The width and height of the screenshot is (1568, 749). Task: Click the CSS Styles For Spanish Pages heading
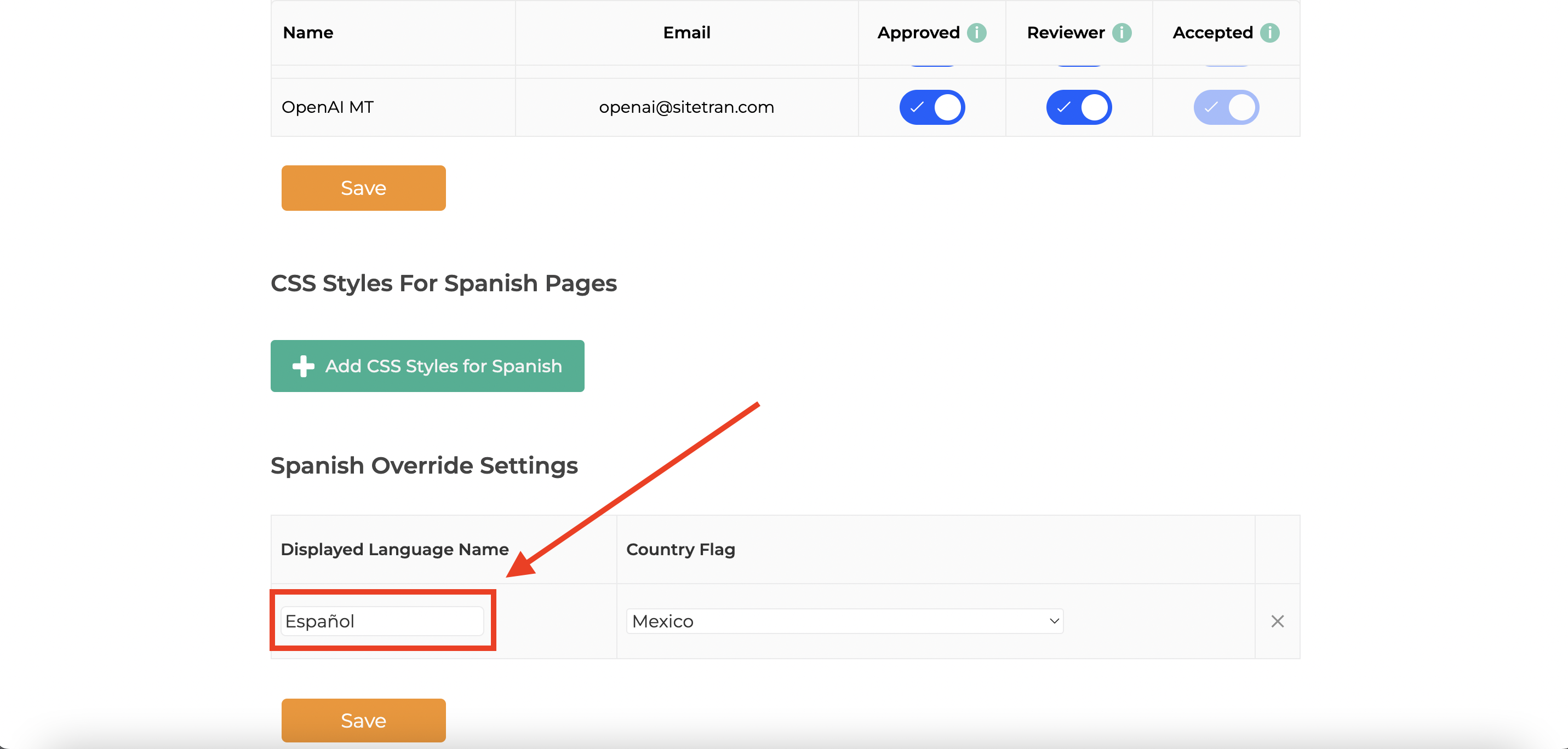click(x=444, y=284)
